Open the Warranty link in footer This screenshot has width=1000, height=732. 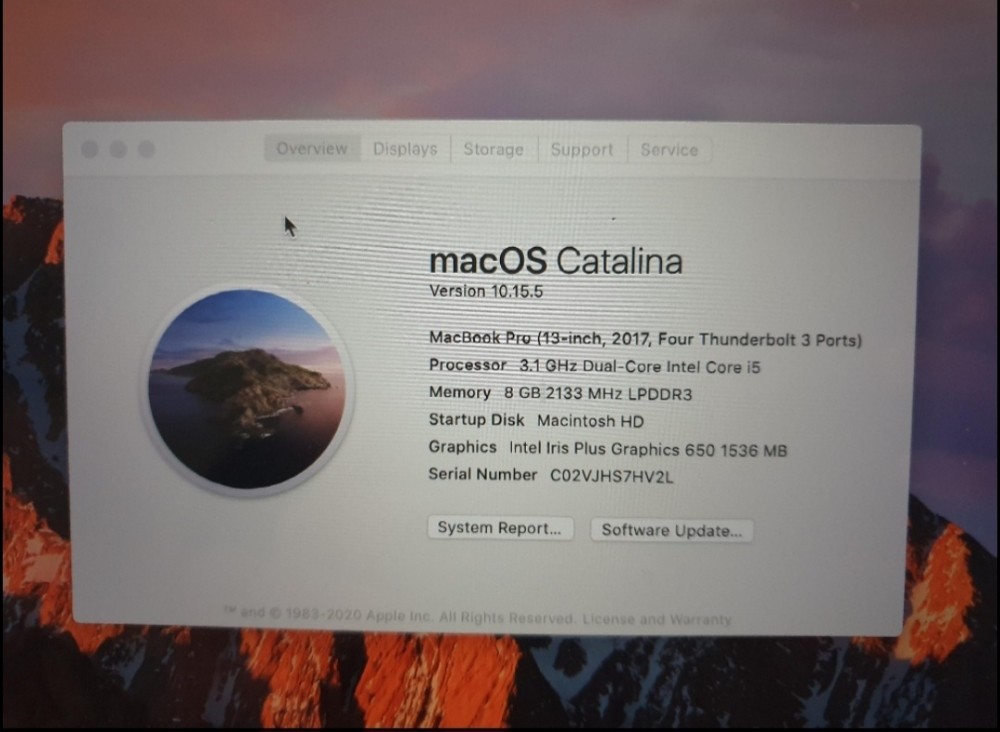[700, 619]
